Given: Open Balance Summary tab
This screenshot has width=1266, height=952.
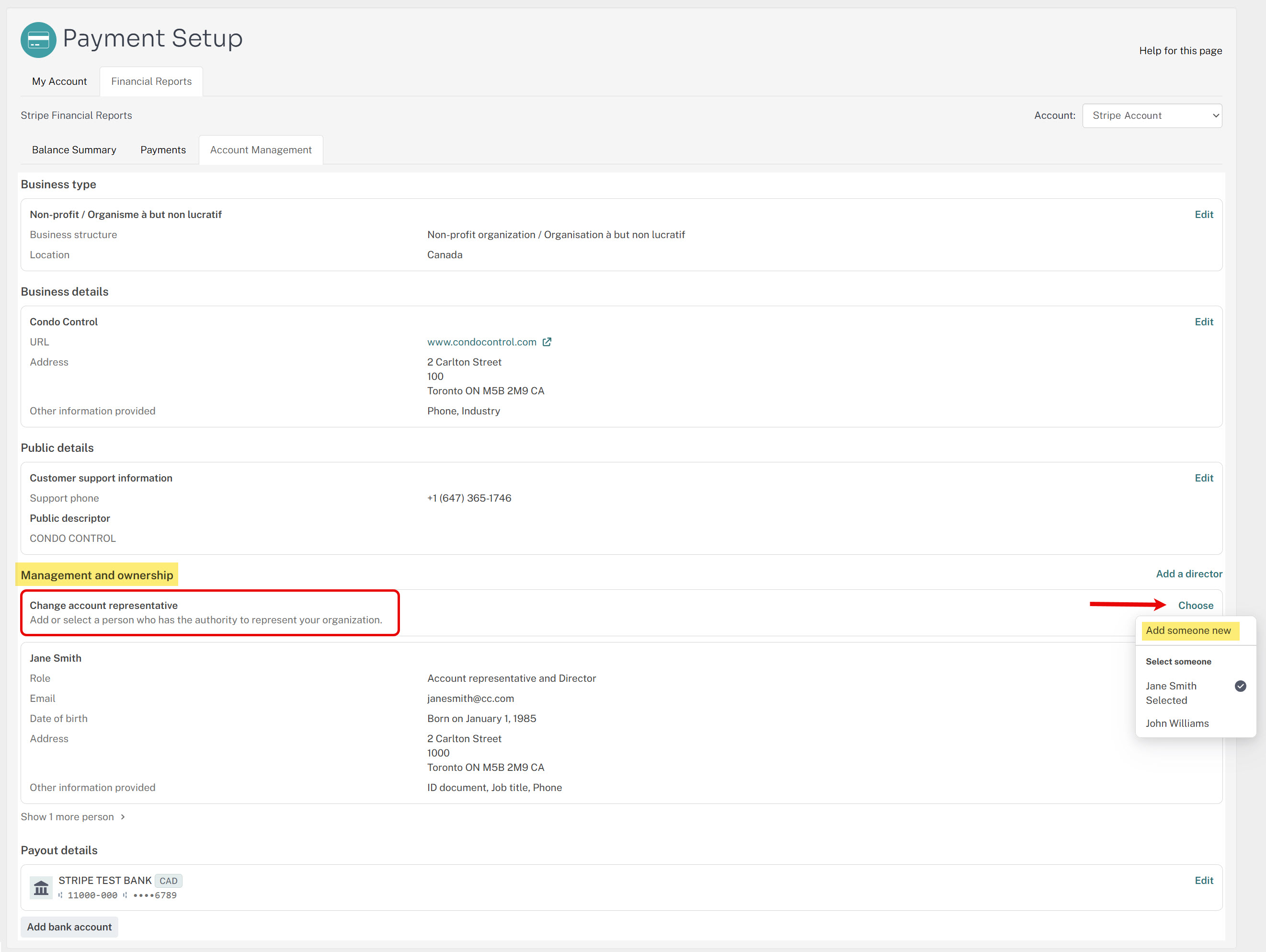Looking at the screenshot, I should [x=74, y=150].
